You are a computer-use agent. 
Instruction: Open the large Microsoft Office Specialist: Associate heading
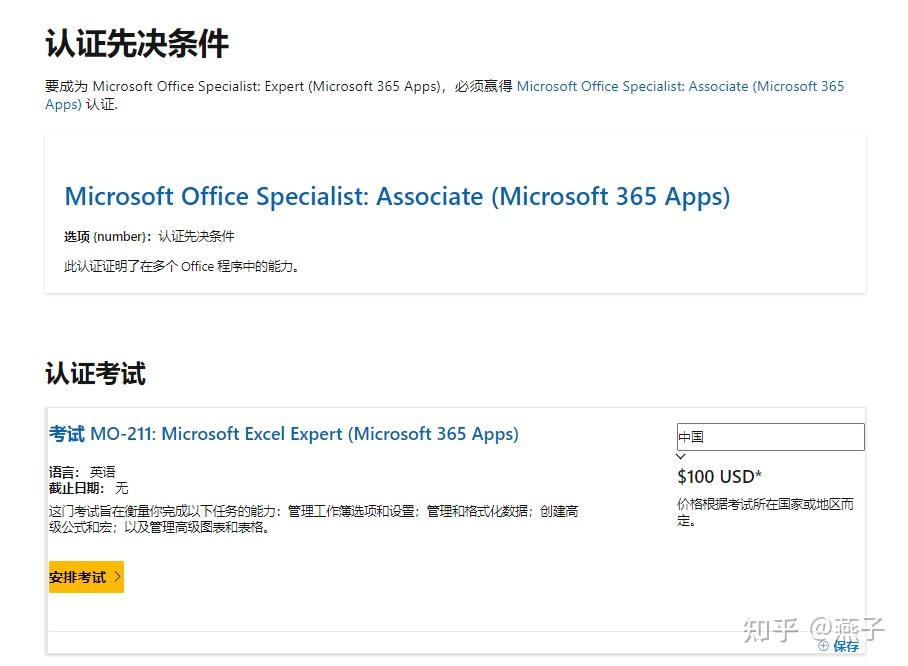[x=397, y=196]
